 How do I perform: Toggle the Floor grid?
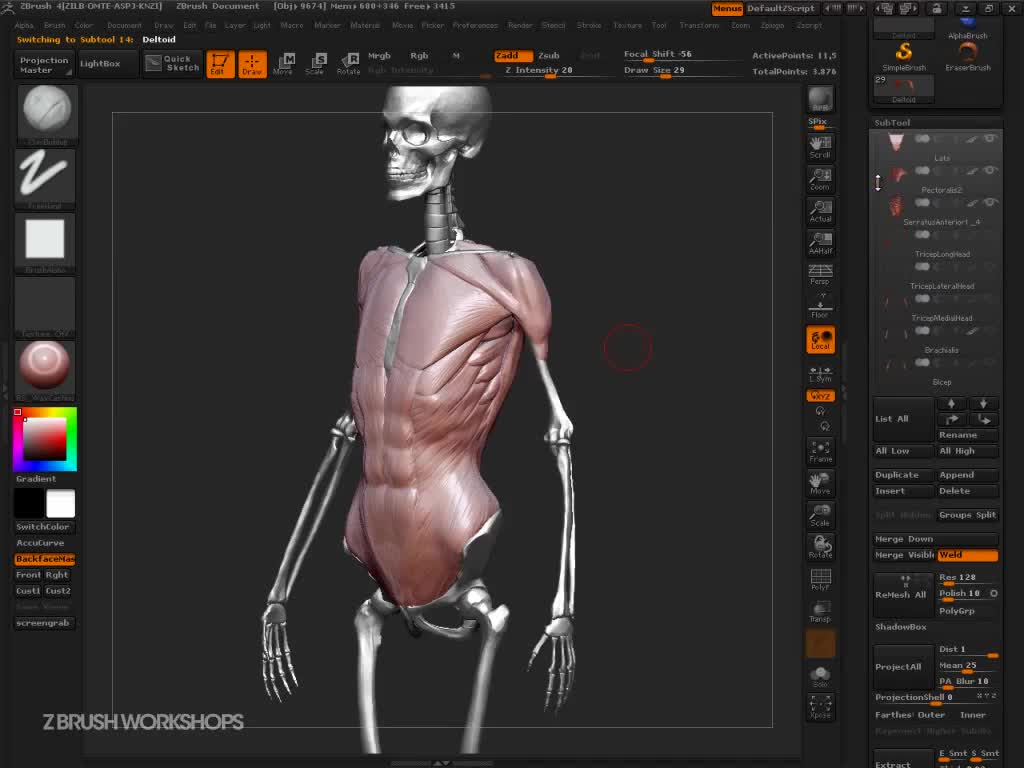pos(820,306)
